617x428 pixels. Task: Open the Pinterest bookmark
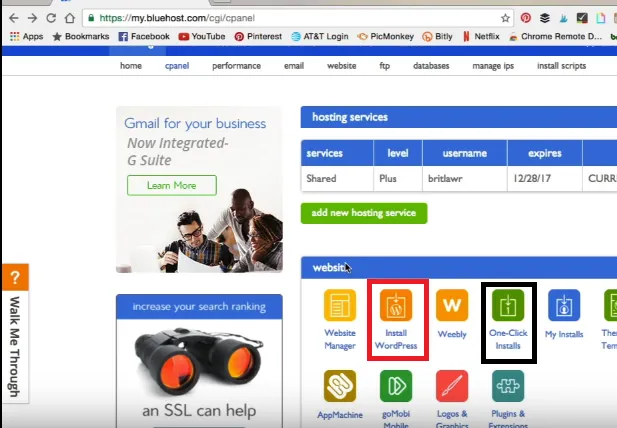coord(258,37)
